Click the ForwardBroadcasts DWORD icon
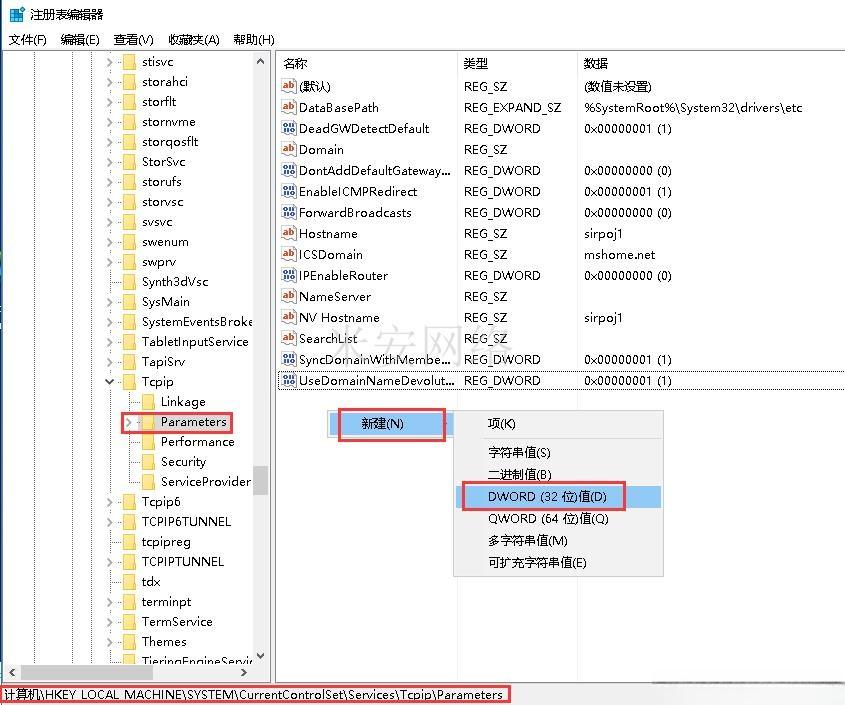Screen dimensions: 845x705 289,212
